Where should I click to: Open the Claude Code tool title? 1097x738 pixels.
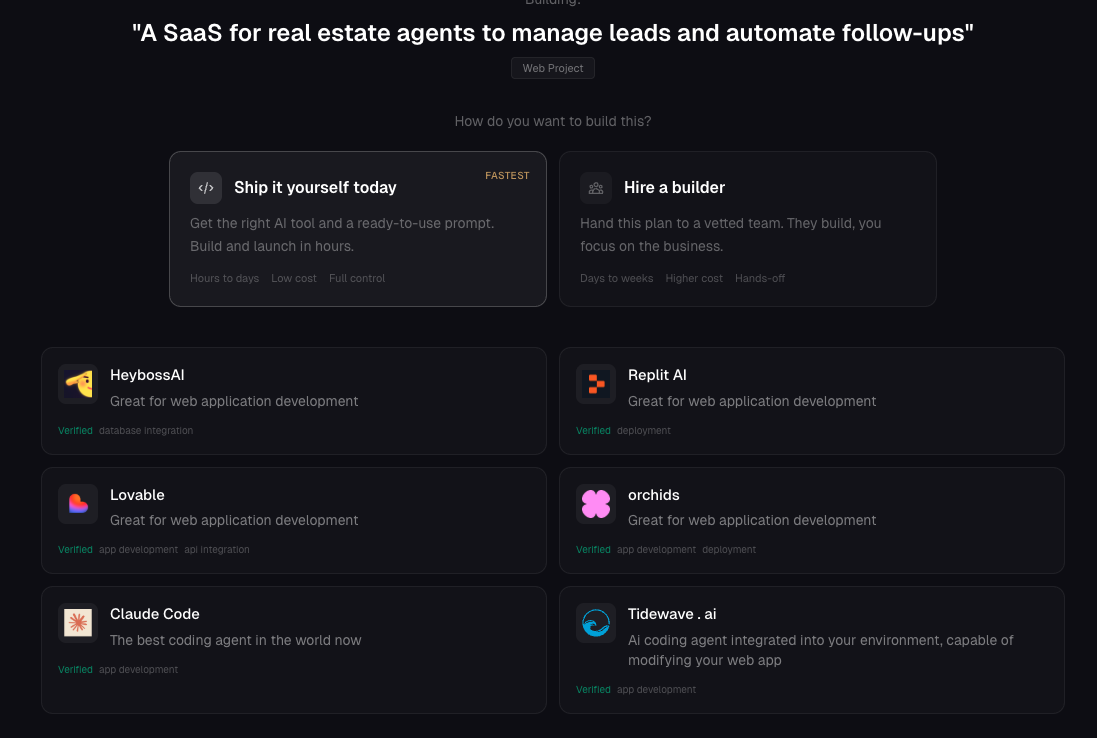(x=155, y=614)
